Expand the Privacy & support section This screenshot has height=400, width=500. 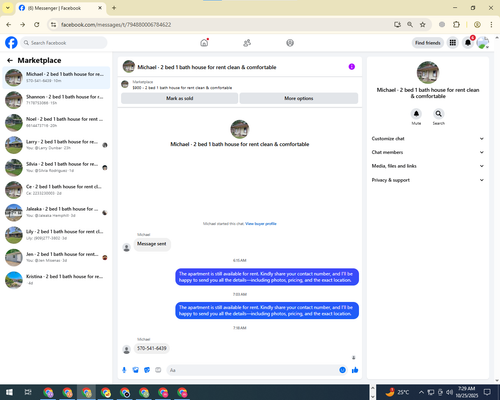428,180
